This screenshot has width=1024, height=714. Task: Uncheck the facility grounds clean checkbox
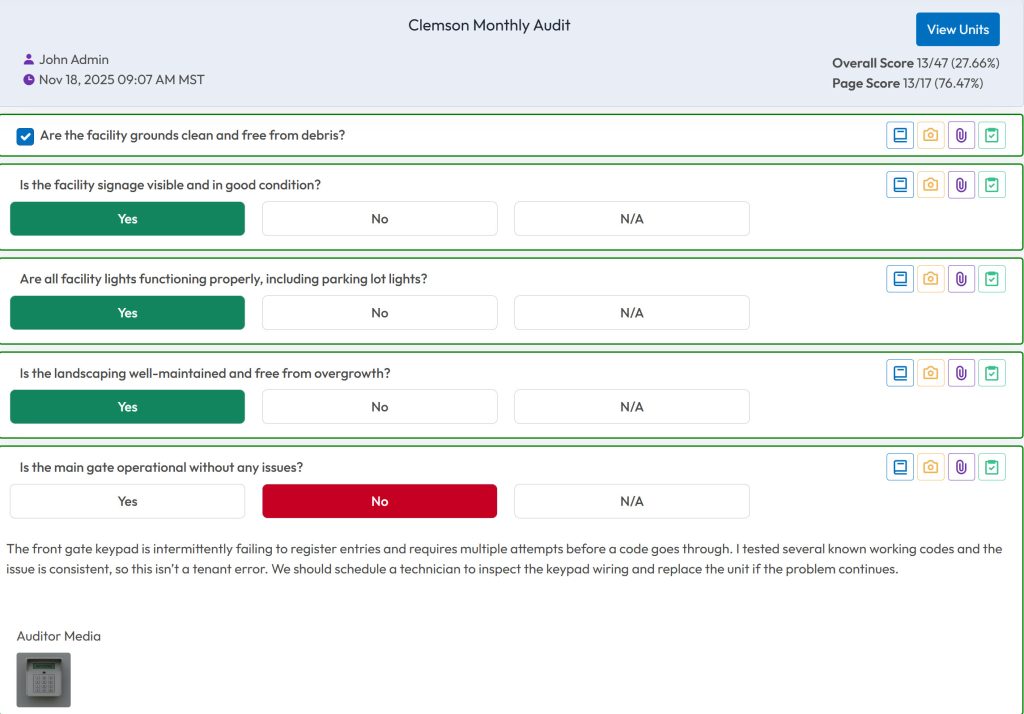click(x=26, y=136)
